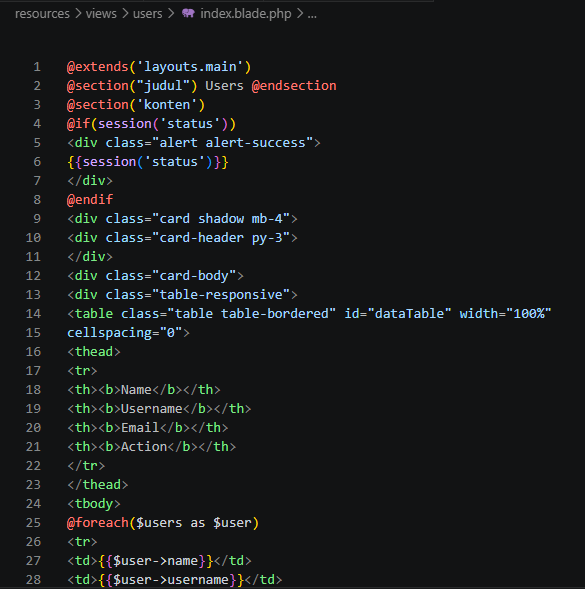585x589 pixels.
Task: Click the @endsection directive on line 2
Action: click(x=294, y=86)
